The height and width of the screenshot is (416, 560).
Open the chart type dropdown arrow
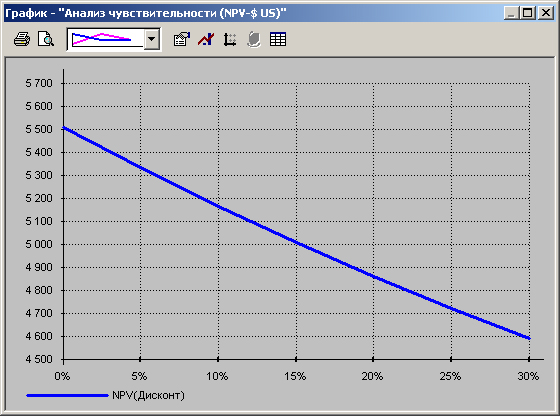pos(152,39)
